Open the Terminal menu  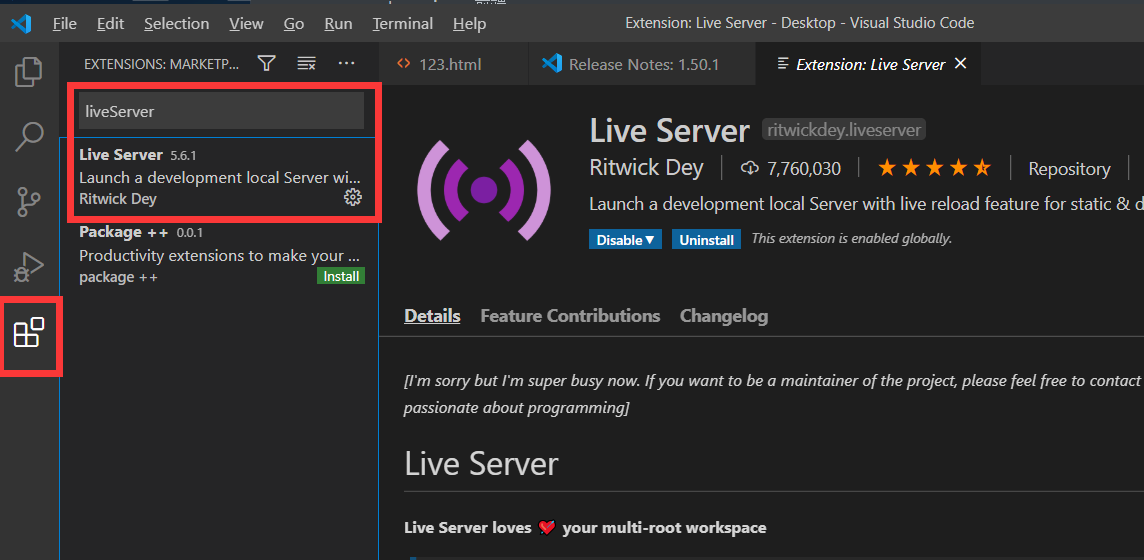click(x=402, y=23)
